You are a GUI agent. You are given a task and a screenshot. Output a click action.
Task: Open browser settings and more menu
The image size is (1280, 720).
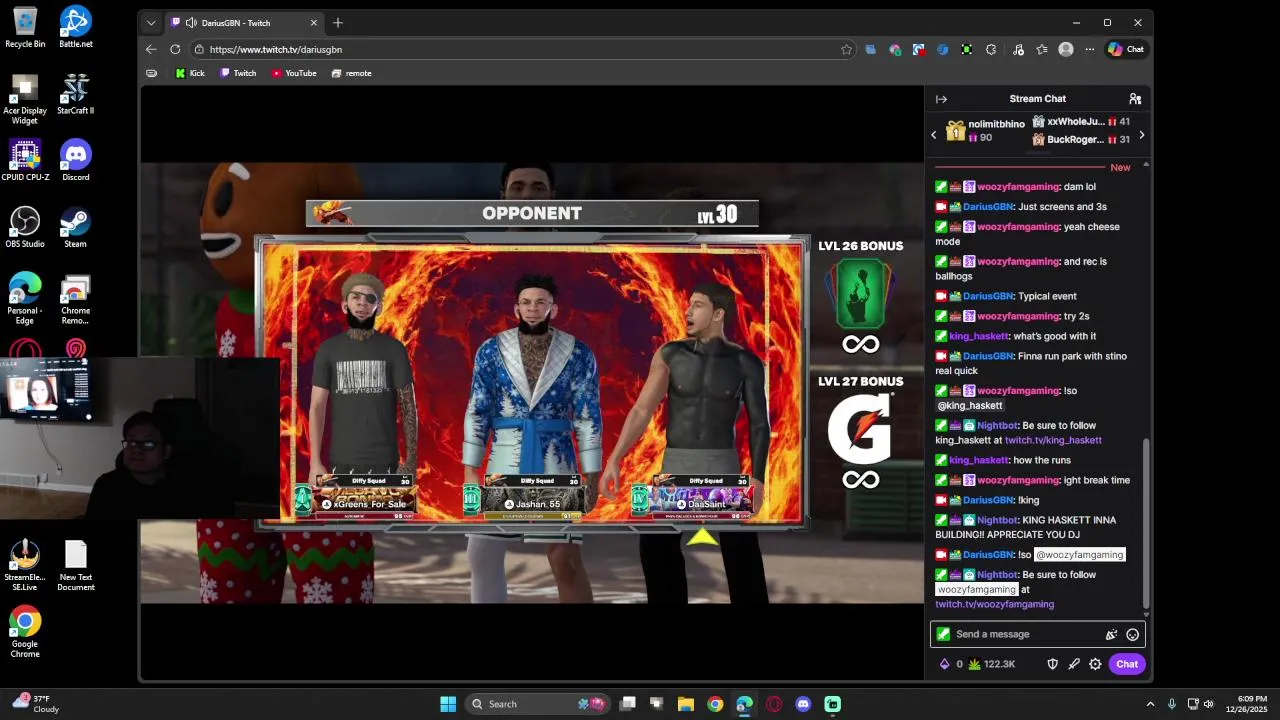(x=1089, y=49)
